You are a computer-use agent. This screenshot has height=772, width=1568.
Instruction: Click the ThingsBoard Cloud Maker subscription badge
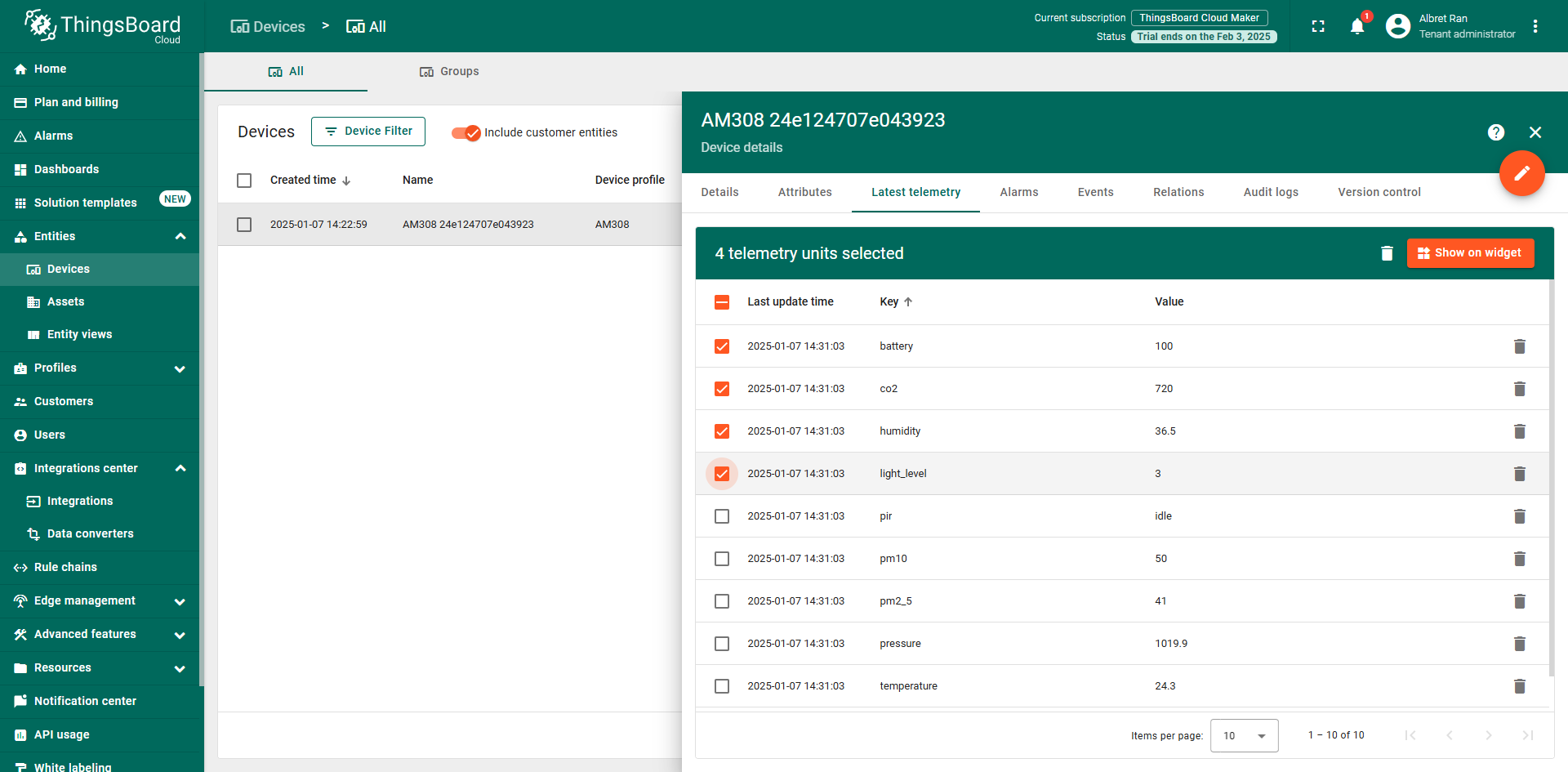[1200, 18]
